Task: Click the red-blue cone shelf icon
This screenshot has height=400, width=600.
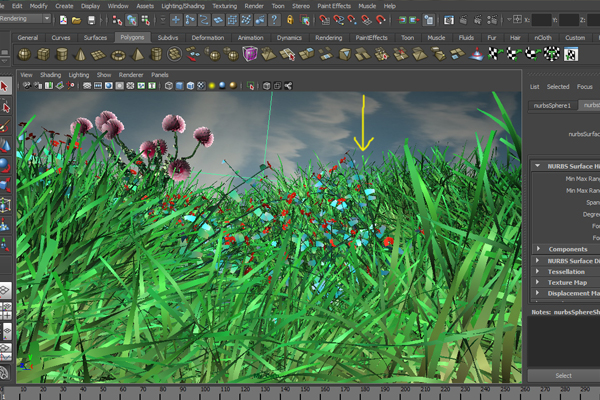Action: 476,54
